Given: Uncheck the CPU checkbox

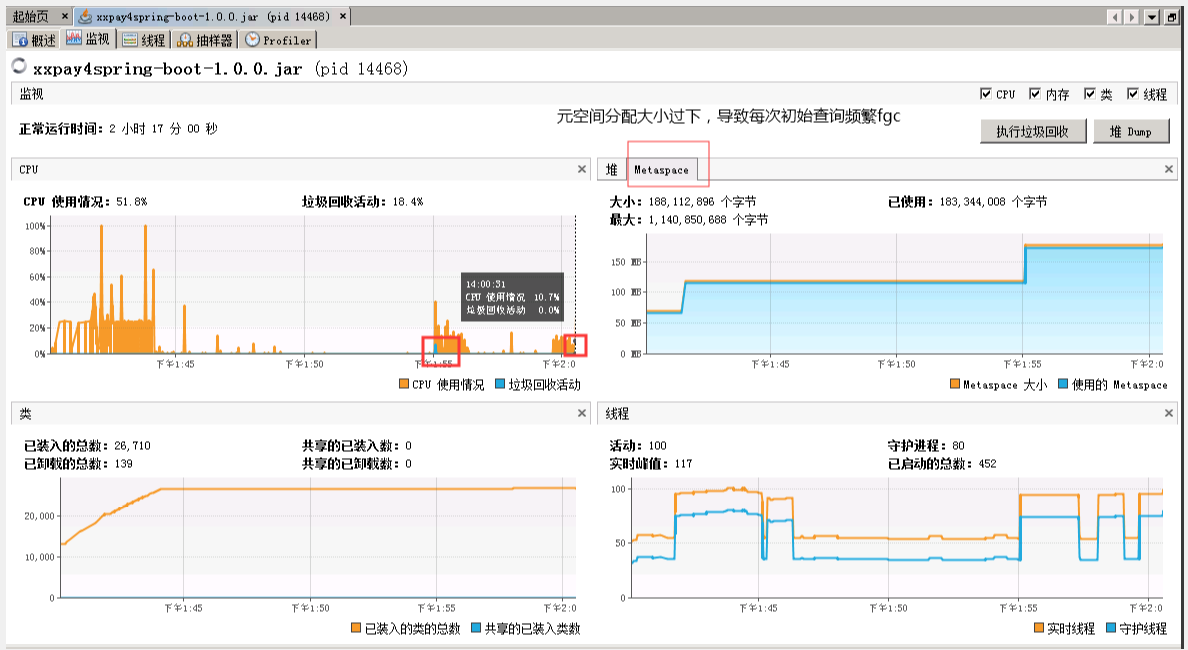Looking at the screenshot, I should (986, 94).
